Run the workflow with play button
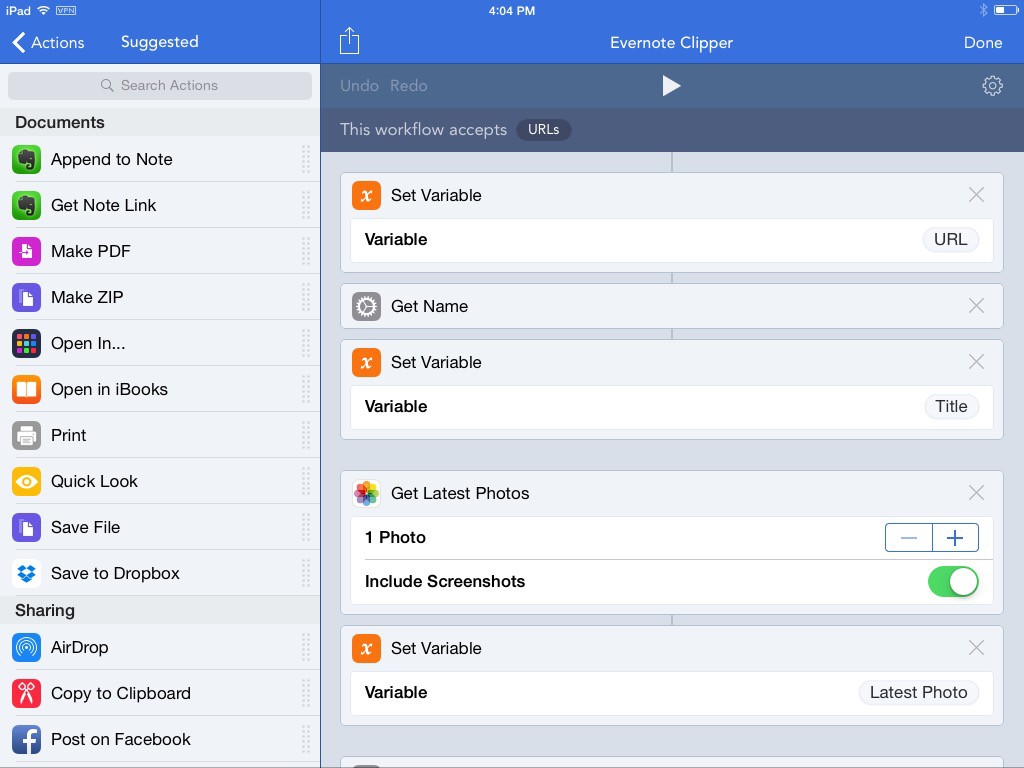 pos(671,86)
